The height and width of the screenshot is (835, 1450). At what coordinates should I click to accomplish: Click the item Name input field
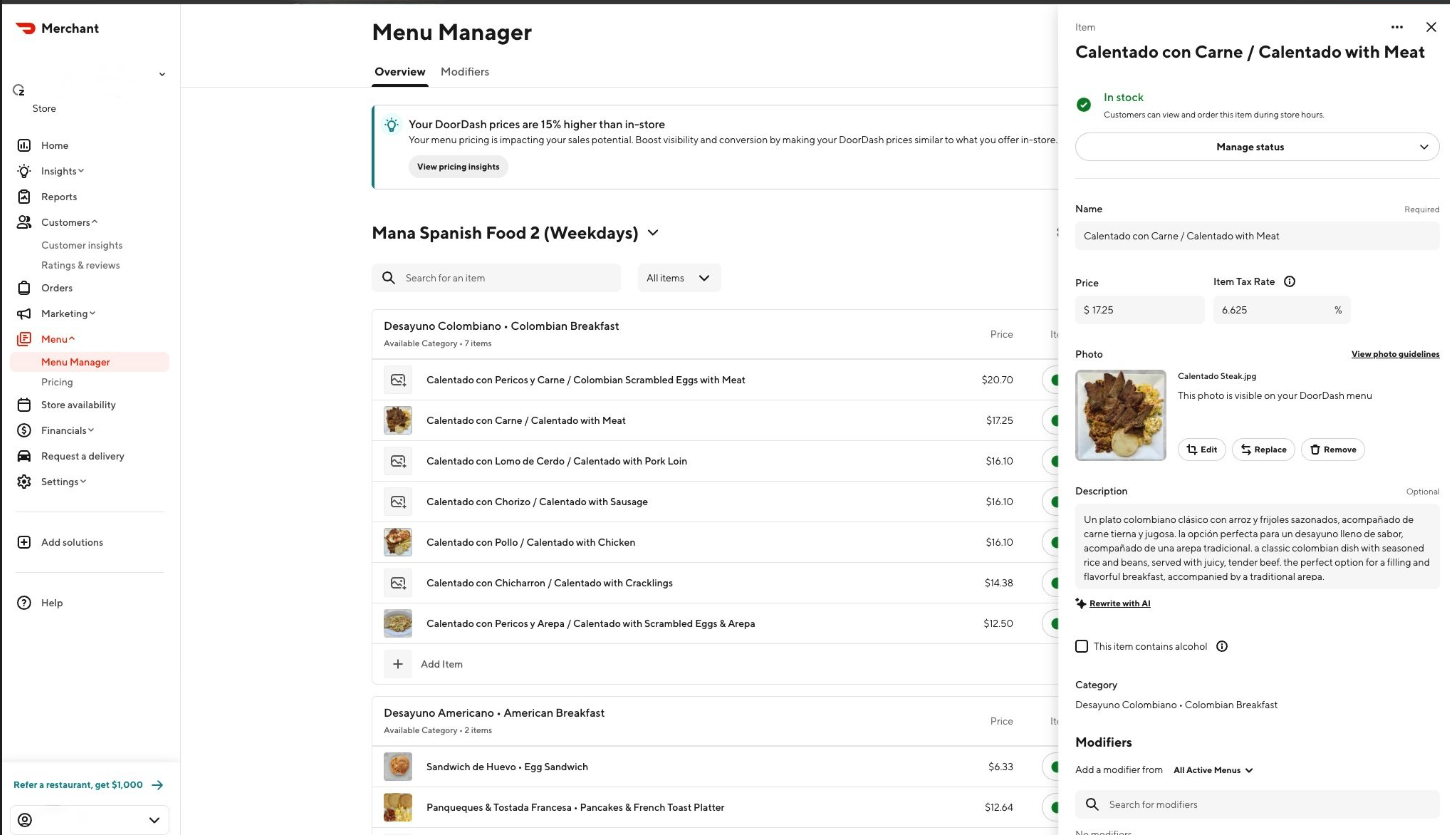pyautogui.click(x=1257, y=236)
